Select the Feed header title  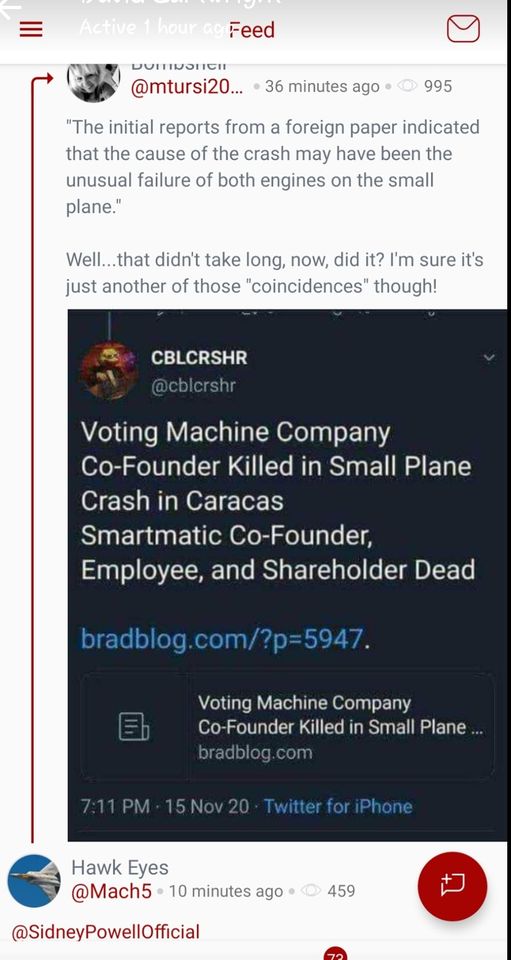point(252,29)
